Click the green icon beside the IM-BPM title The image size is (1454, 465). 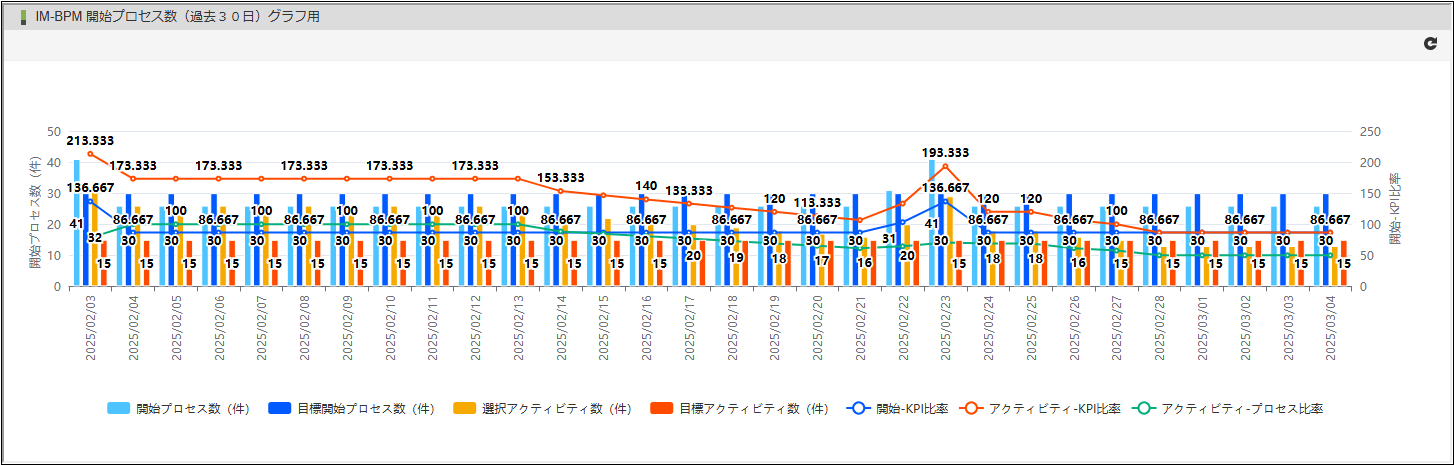(x=24, y=17)
